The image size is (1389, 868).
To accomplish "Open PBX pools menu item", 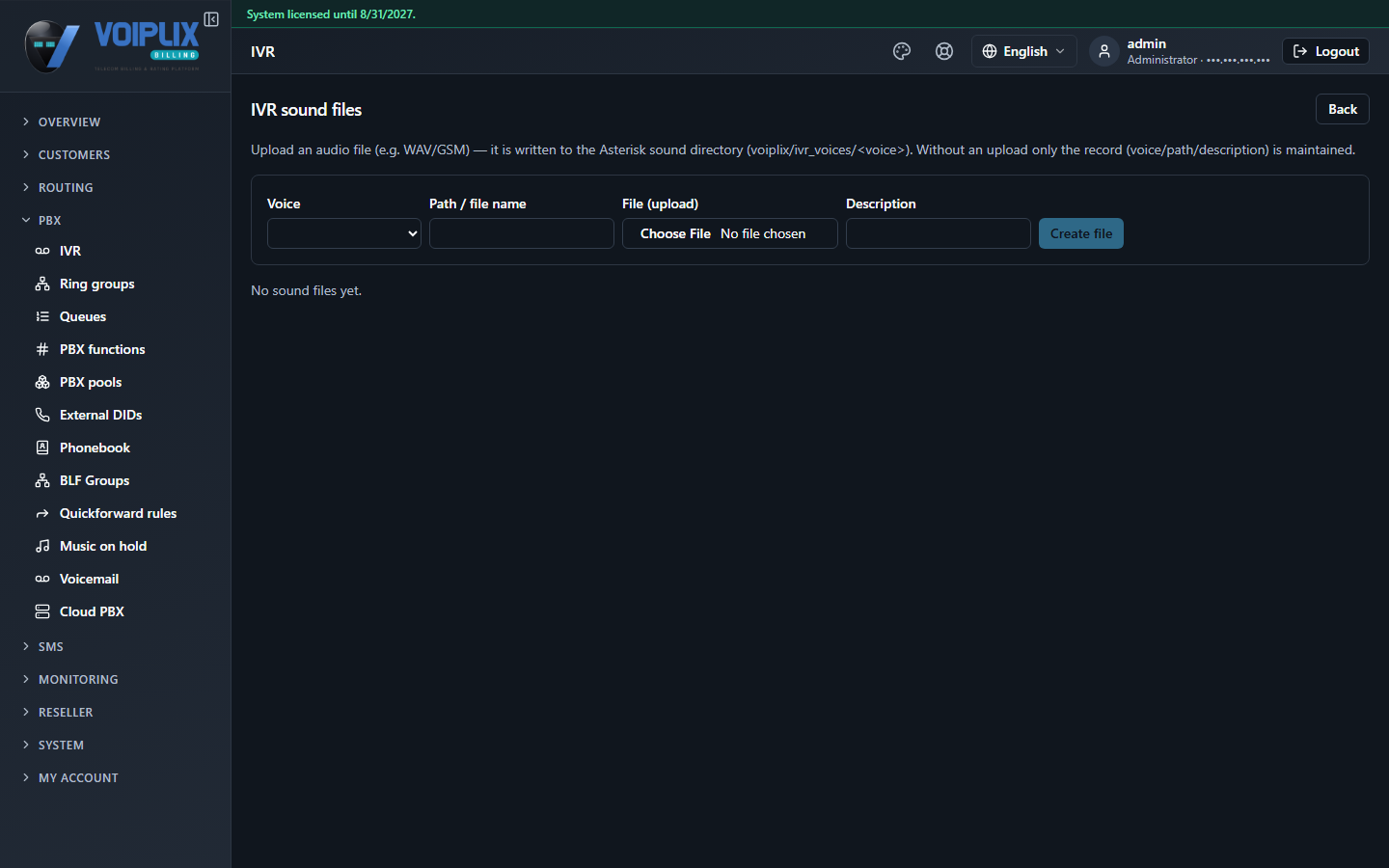I will [x=122, y=382].
